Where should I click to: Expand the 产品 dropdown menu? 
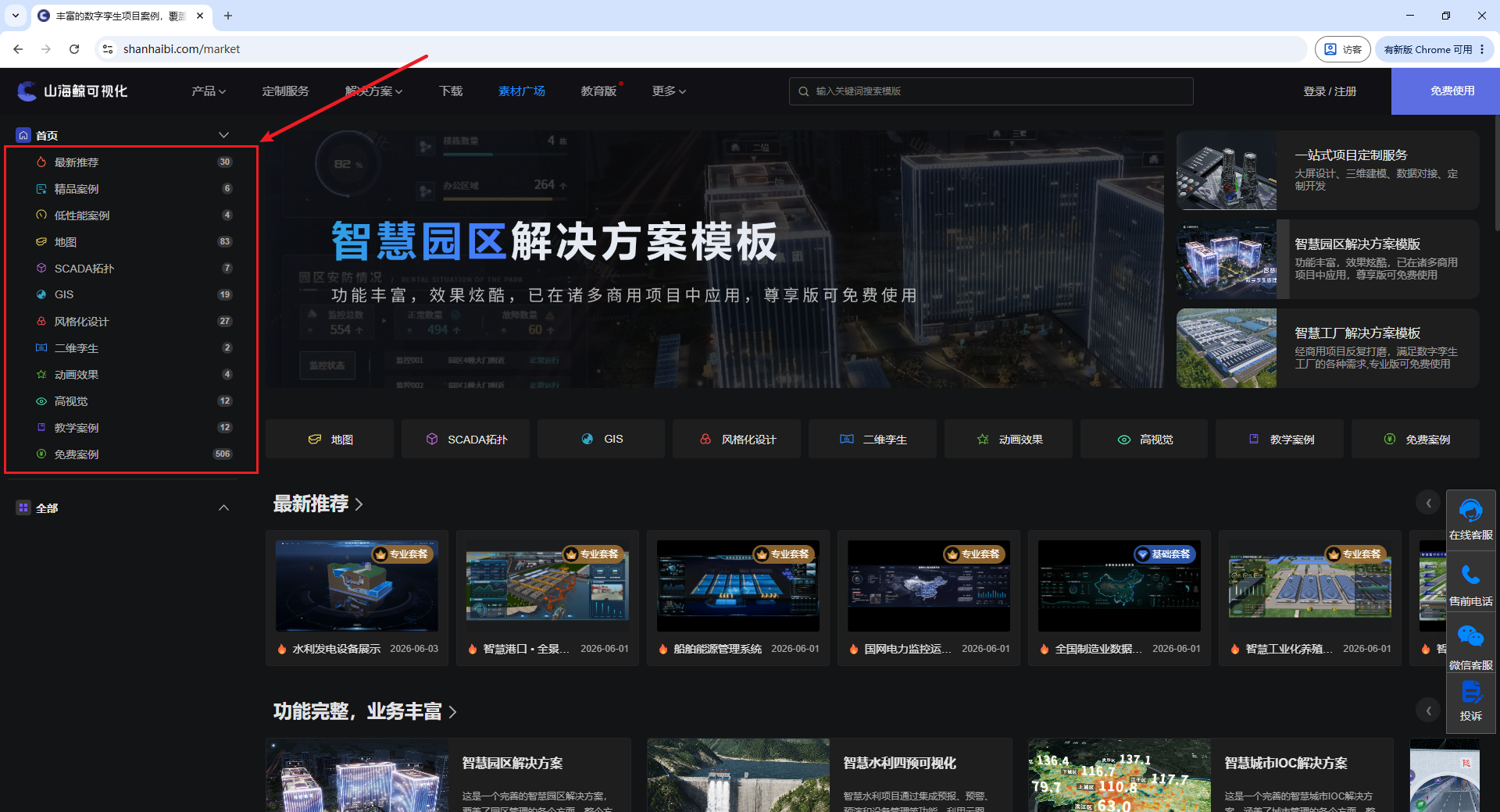pyautogui.click(x=209, y=91)
